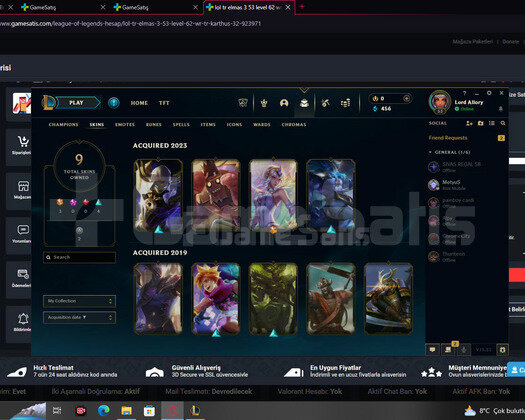Switch to the CHROMAS collection tab
Screen dimensions: 525x420
(294, 125)
